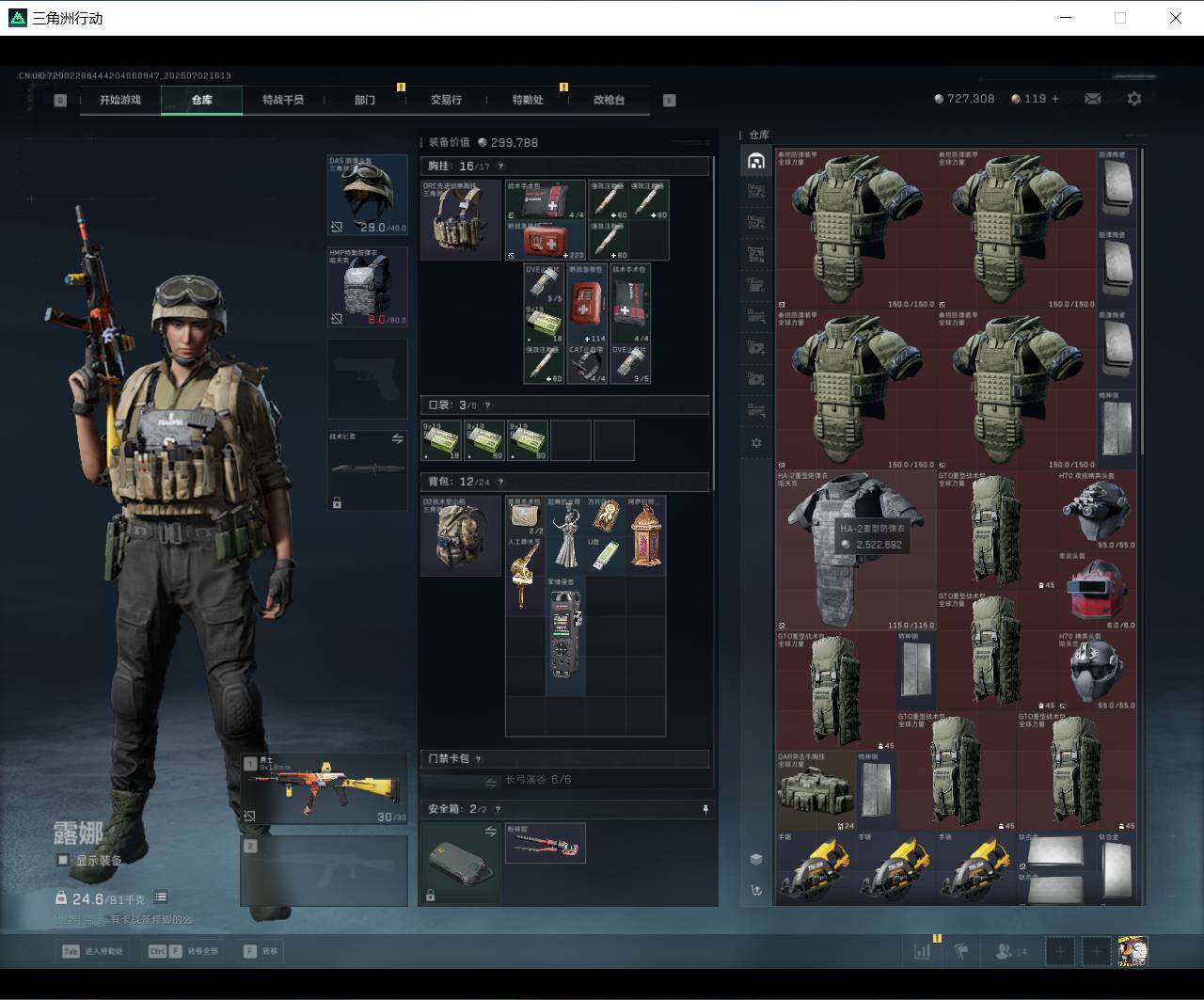Image resolution: width=1204 pixels, height=1000 pixels.
Task: Open the weight details list icon
Action: click(x=161, y=897)
